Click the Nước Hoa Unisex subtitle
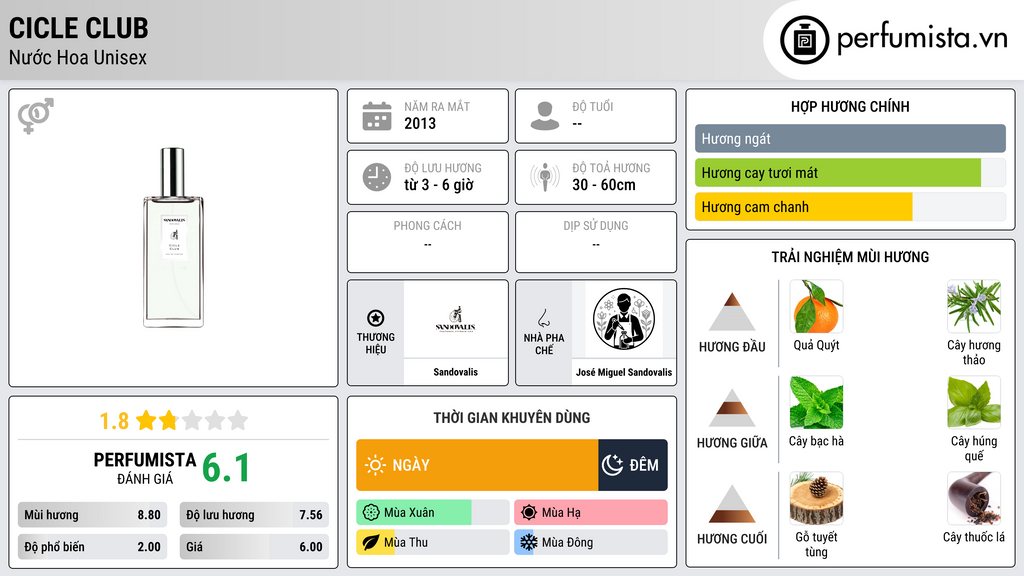Image resolution: width=1024 pixels, height=576 pixels. pos(78,58)
